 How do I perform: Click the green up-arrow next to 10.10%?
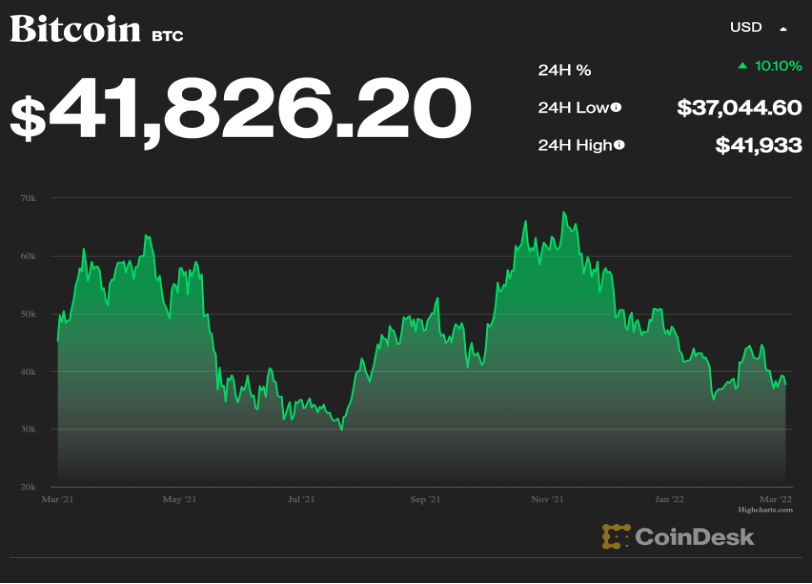click(743, 65)
